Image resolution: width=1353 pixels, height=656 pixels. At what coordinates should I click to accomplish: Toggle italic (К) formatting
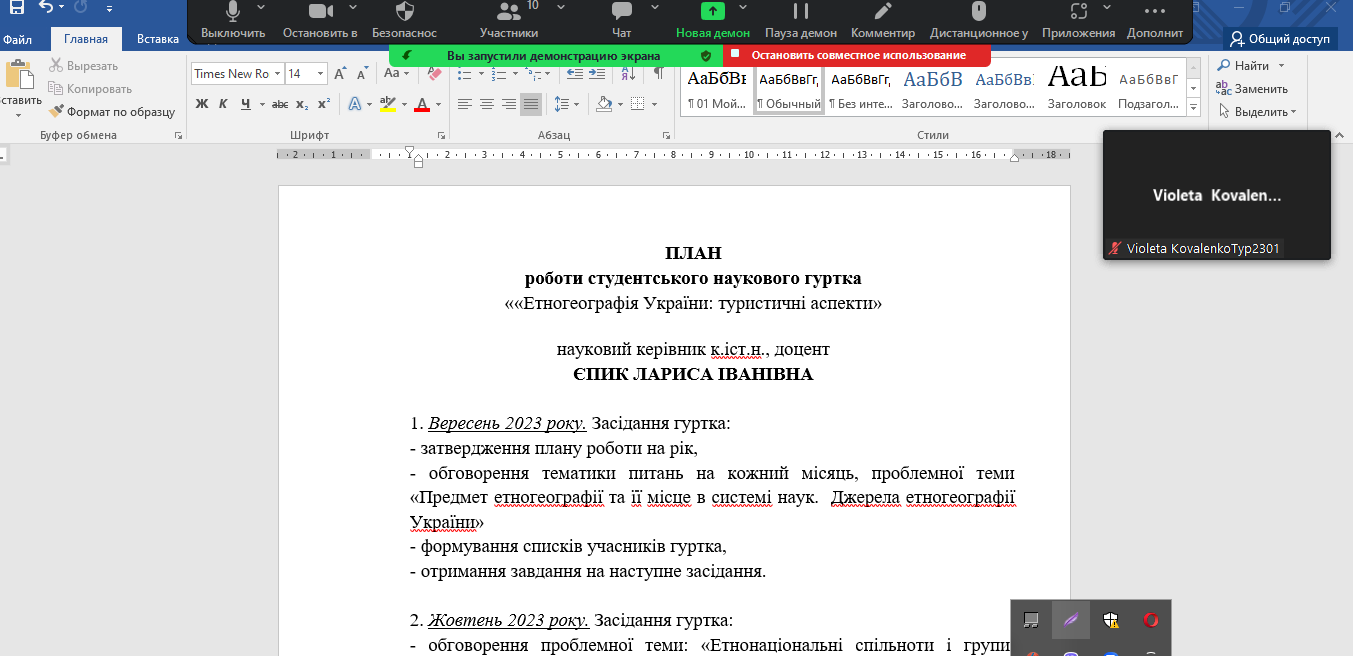pyautogui.click(x=222, y=104)
